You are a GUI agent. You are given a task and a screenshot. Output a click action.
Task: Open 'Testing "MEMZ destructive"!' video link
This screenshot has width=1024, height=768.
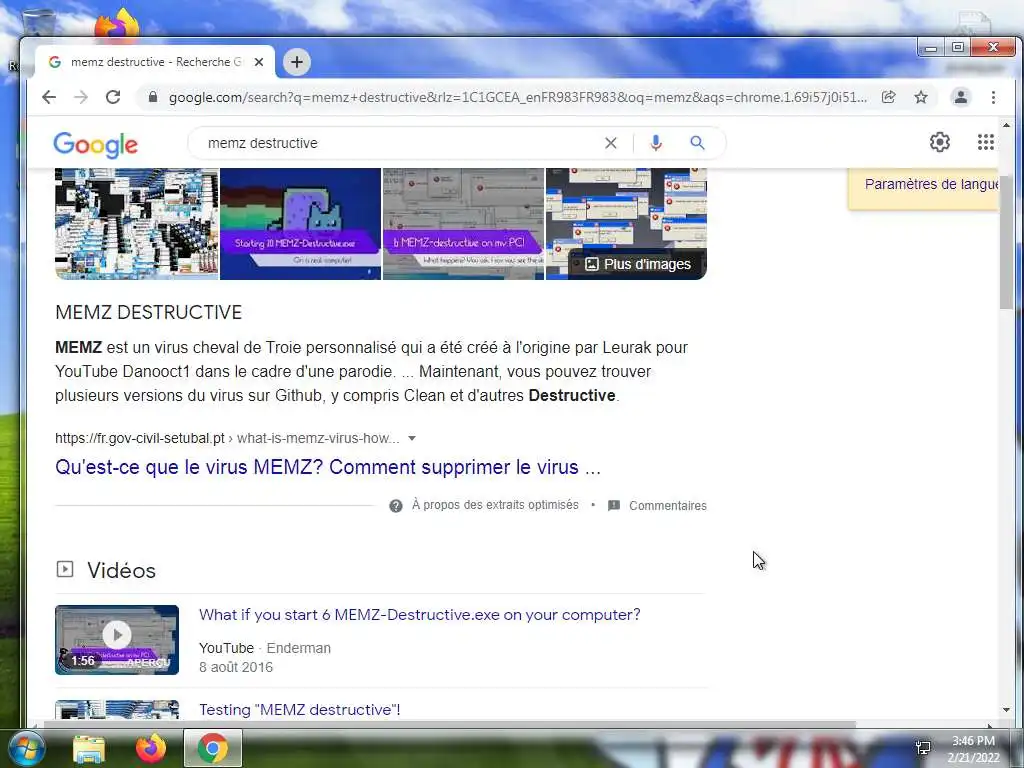pyautogui.click(x=299, y=709)
